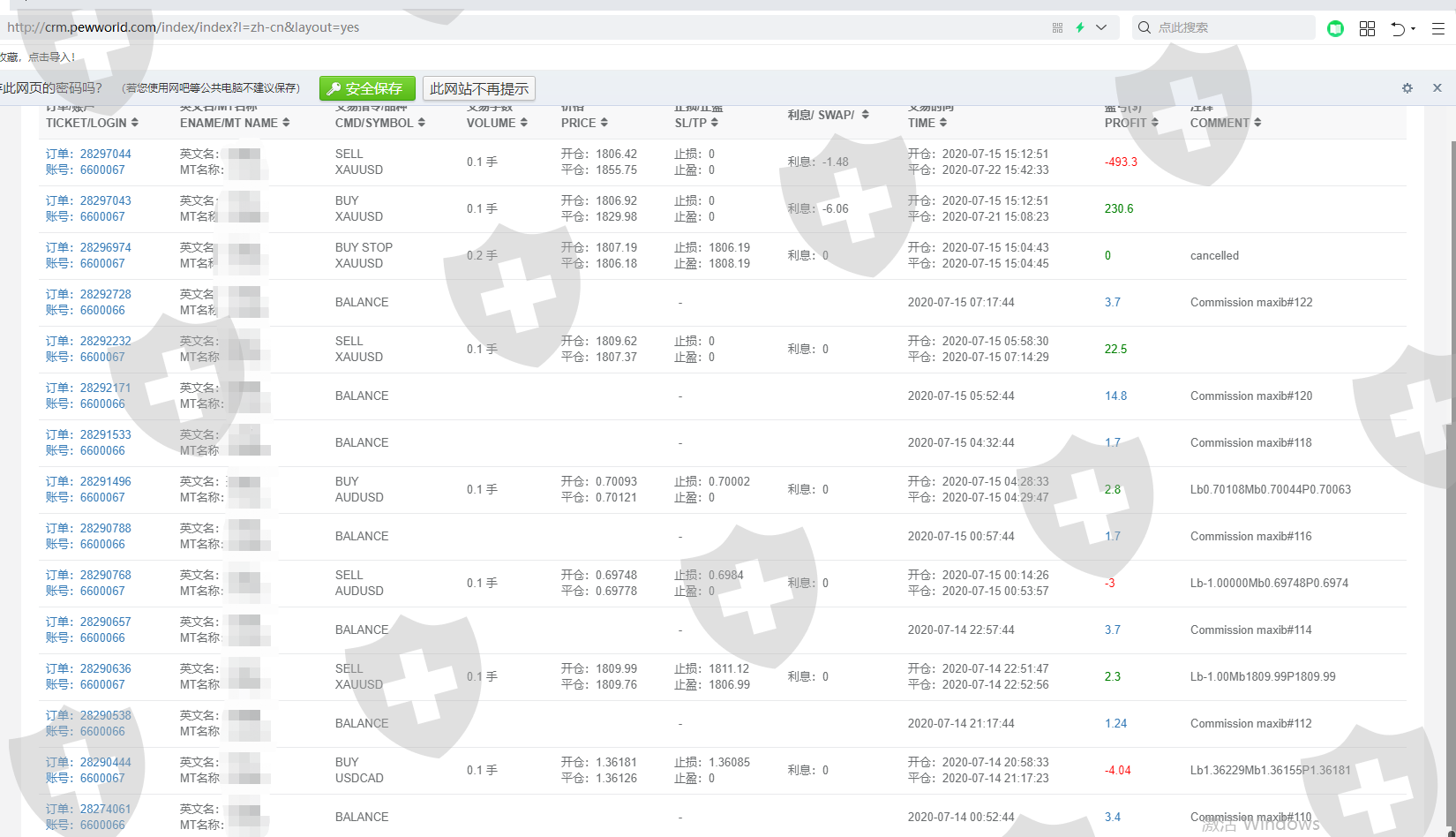Open the green reading mode icon
The width and height of the screenshot is (1456, 837).
(1335, 28)
